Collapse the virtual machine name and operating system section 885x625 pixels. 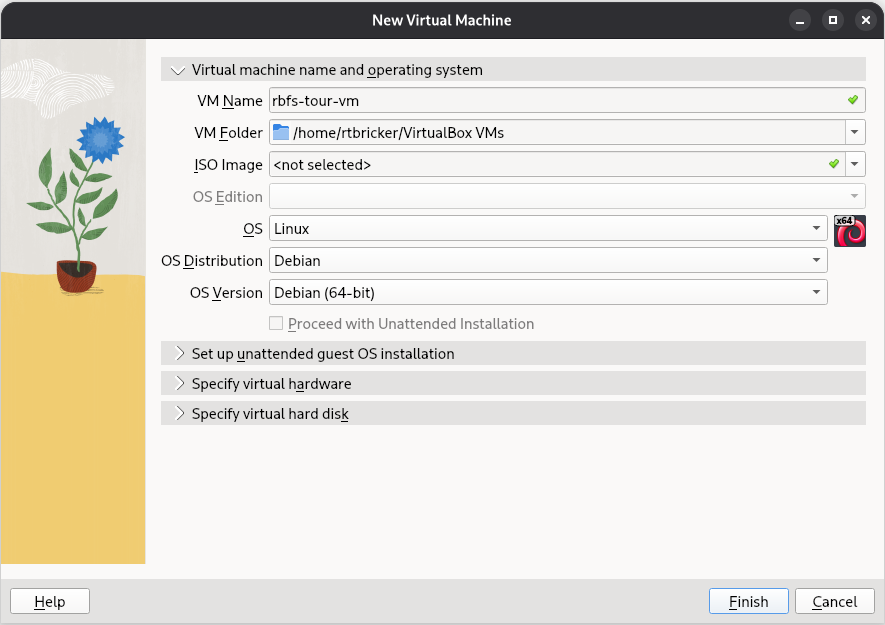click(178, 70)
